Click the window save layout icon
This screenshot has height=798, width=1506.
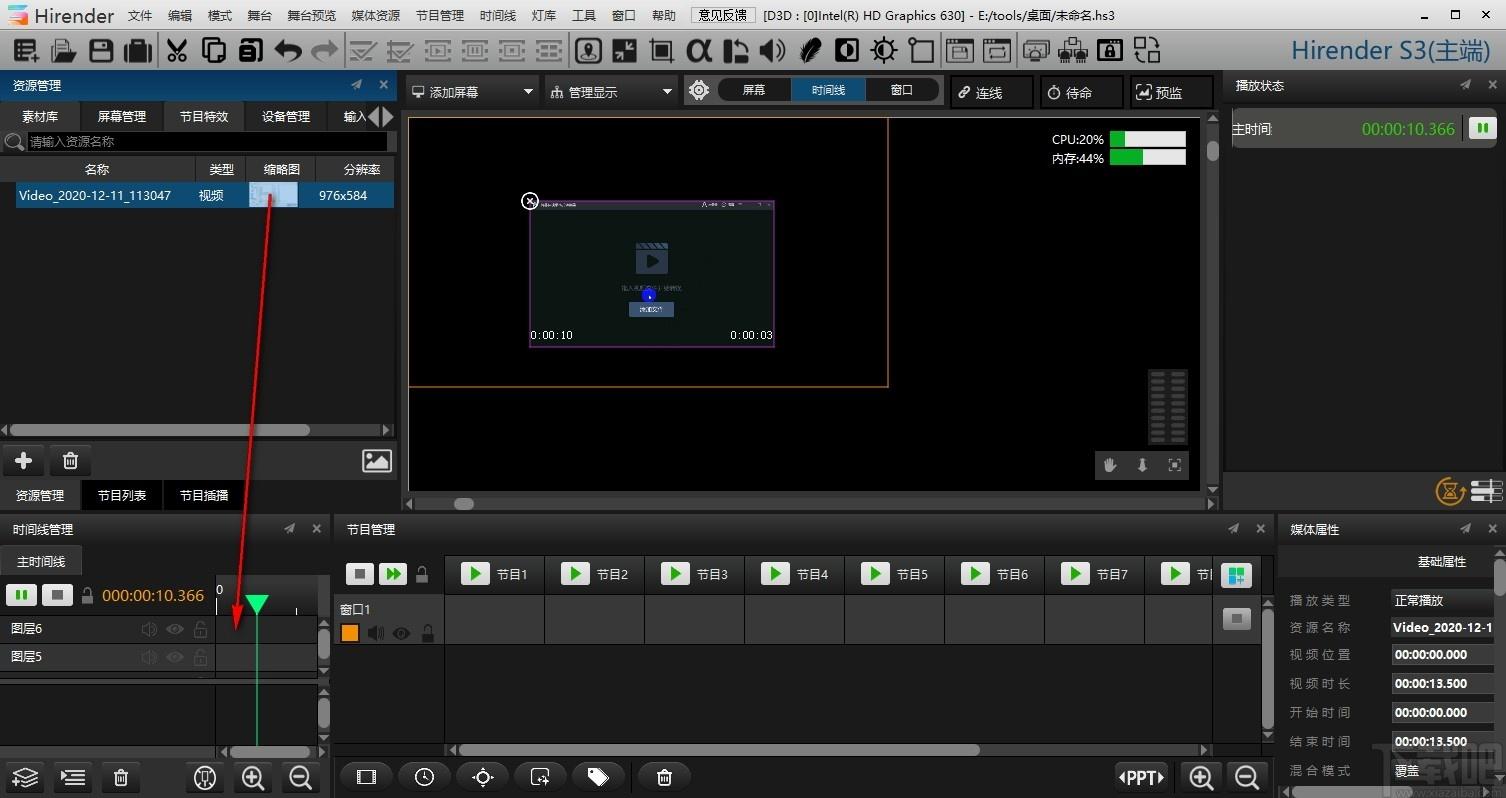pos(960,50)
